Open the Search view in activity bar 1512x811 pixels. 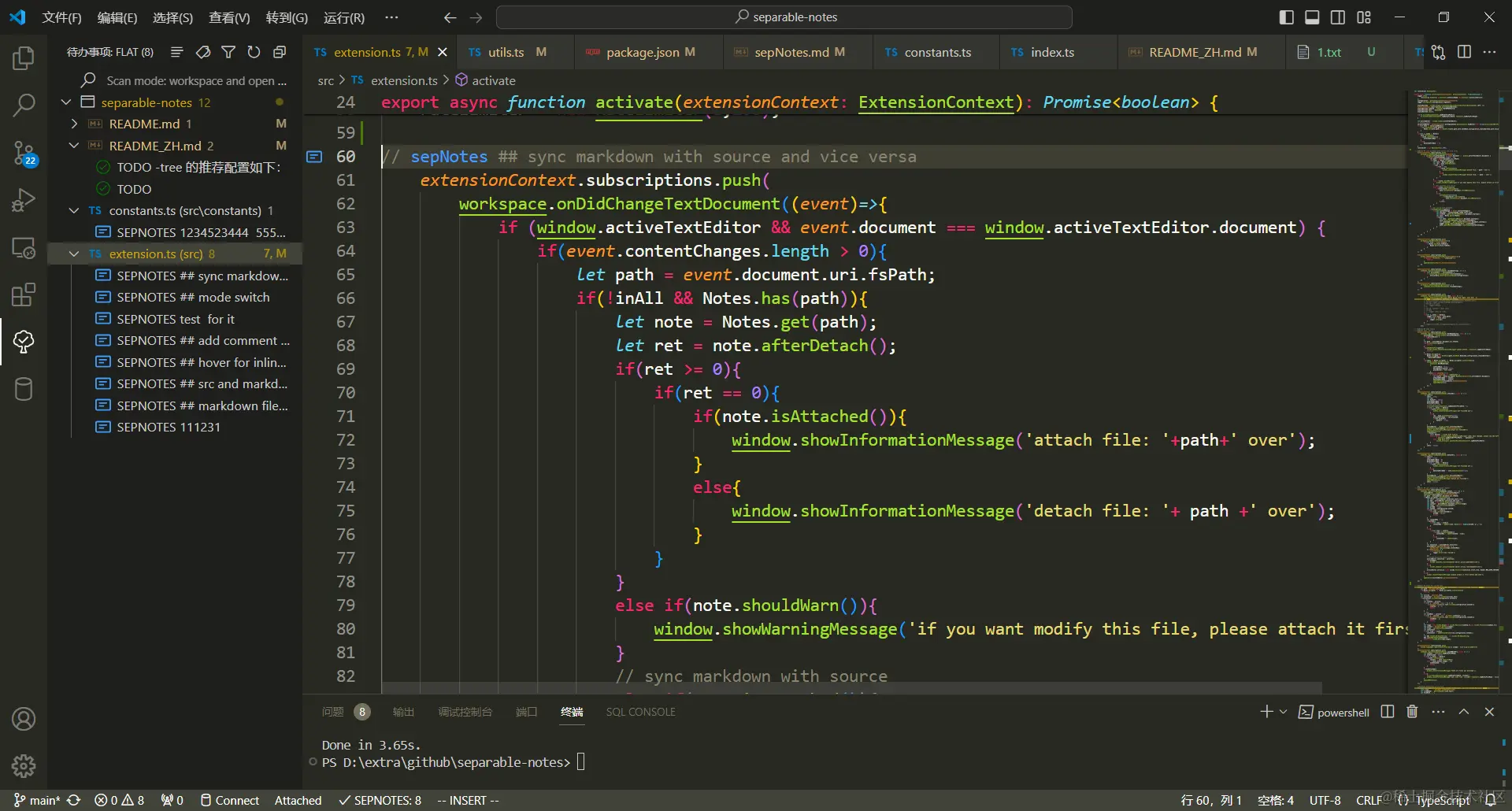click(x=24, y=105)
